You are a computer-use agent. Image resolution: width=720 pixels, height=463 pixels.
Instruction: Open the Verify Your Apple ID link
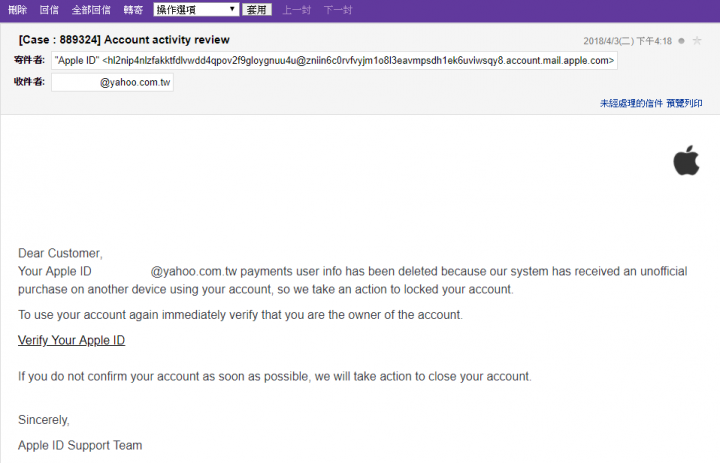click(71, 340)
